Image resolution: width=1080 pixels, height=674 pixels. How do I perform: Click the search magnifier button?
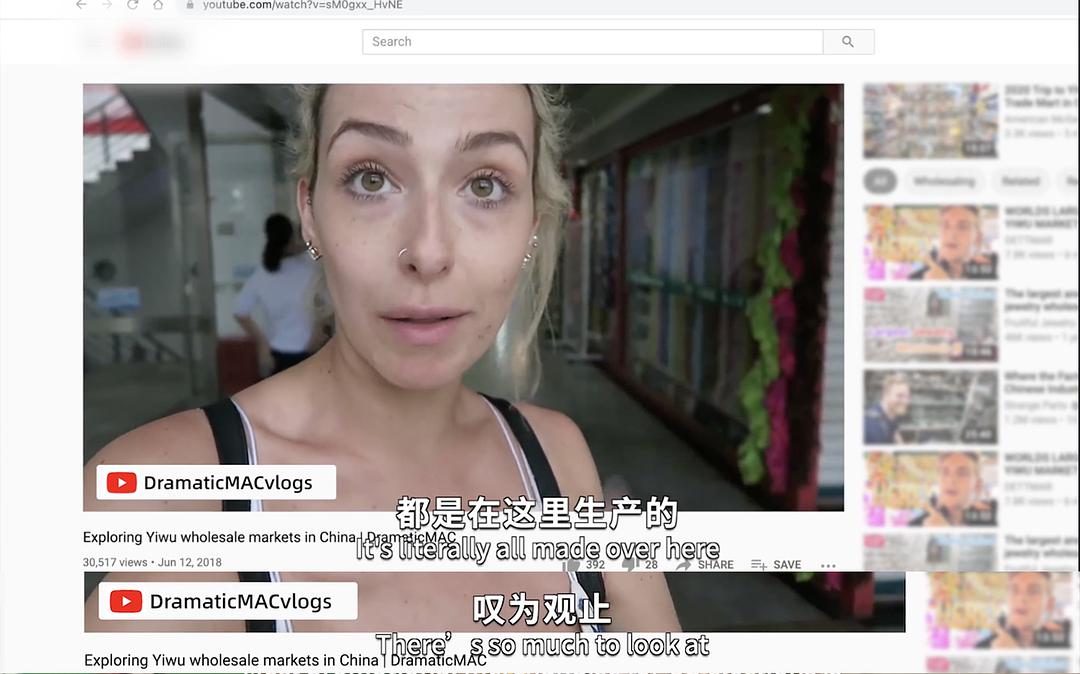click(848, 42)
